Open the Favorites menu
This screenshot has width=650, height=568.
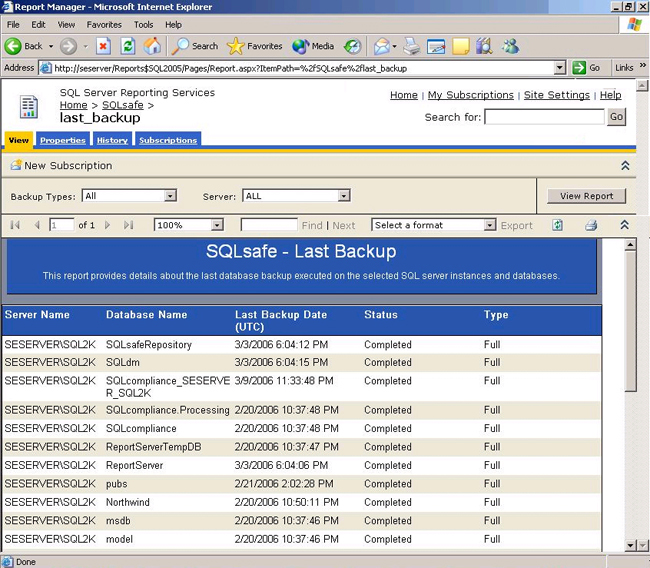pyautogui.click(x=104, y=24)
